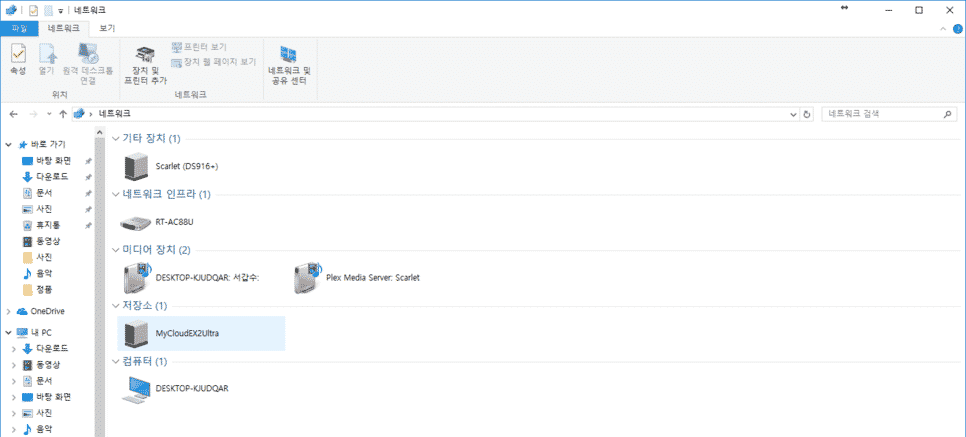Expand 동영상 under 내 PC
The image size is (966, 437).
14,364
